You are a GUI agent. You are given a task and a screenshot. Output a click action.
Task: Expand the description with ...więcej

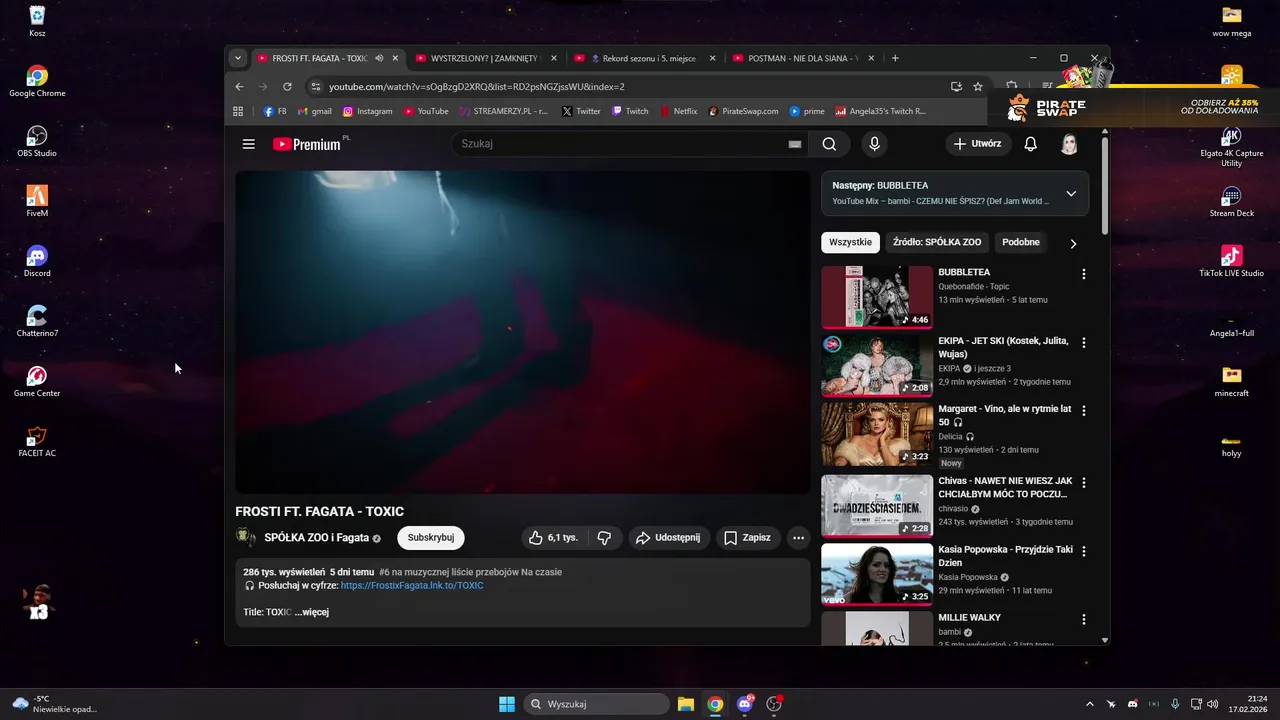click(x=312, y=612)
